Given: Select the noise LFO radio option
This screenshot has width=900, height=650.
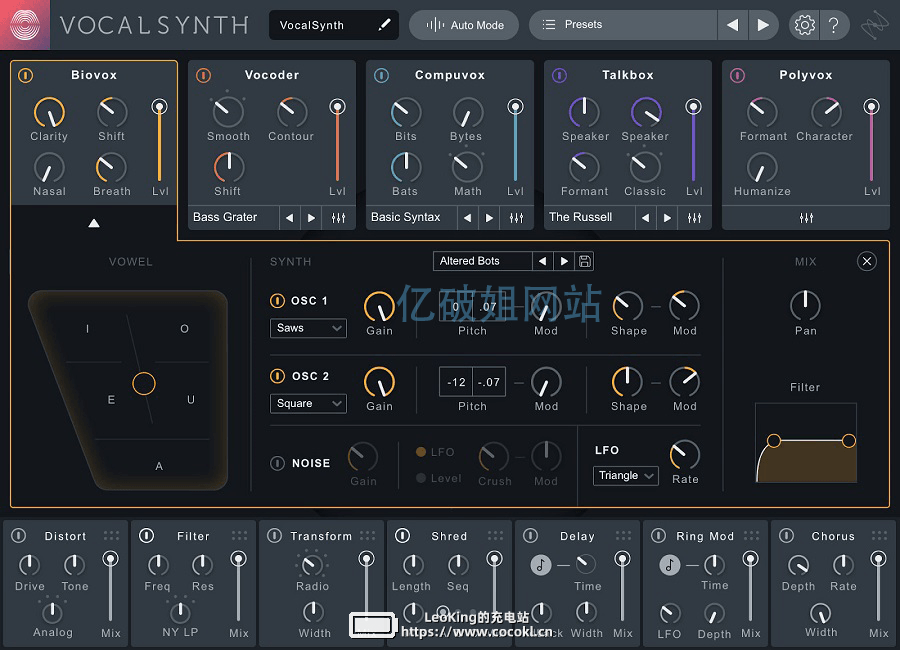Looking at the screenshot, I should point(421,452).
